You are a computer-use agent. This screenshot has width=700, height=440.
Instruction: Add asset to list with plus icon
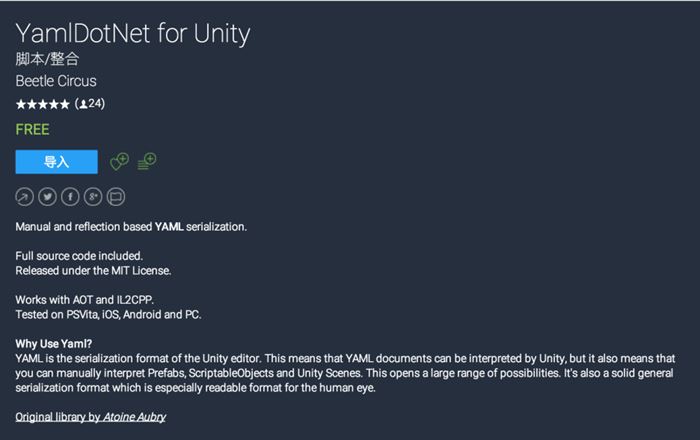pos(147,161)
